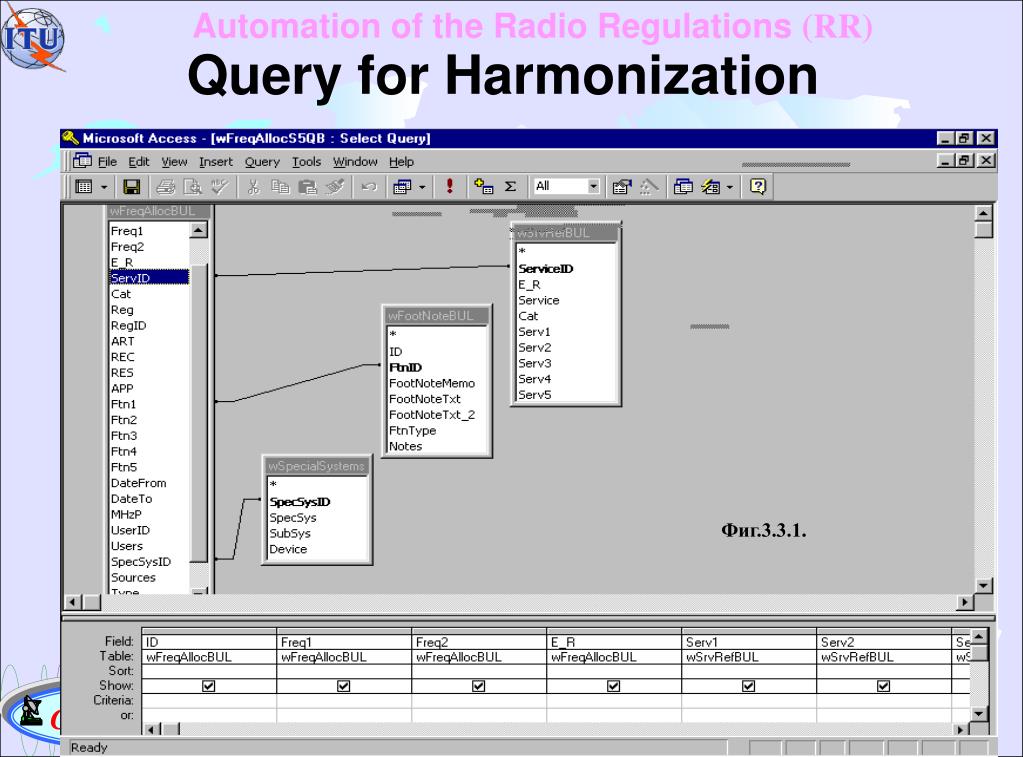
Task: Click the Format Painter brush icon
Action: (x=335, y=187)
